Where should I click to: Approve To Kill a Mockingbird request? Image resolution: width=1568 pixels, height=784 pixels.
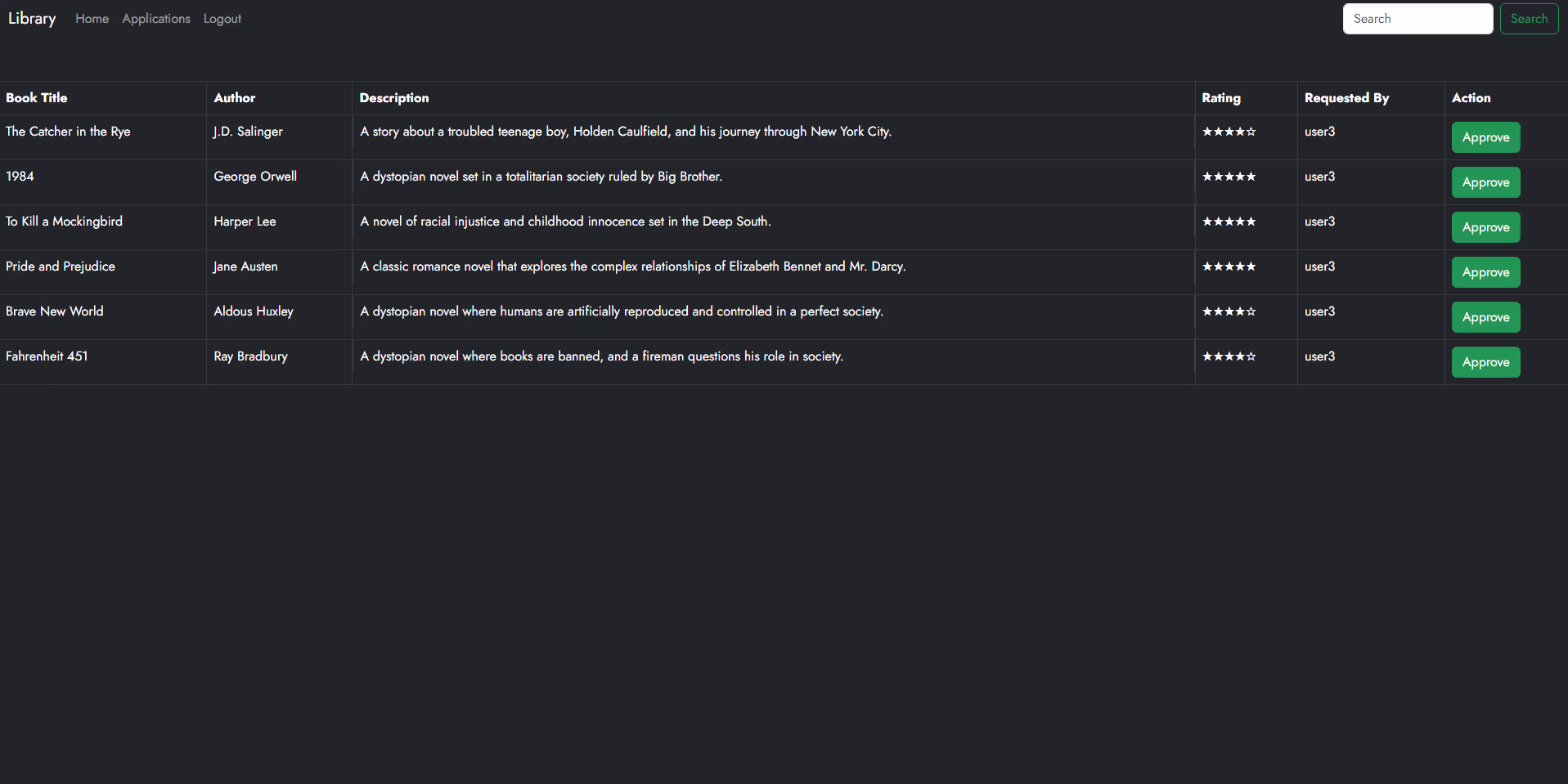pyautogui.click(x=1485, y=227)
